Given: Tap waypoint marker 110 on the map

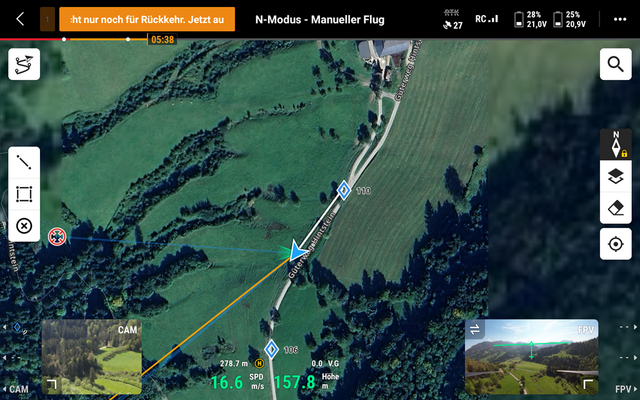Looking at the screenshot, I should pyautogui.click(x=344, y=190).
